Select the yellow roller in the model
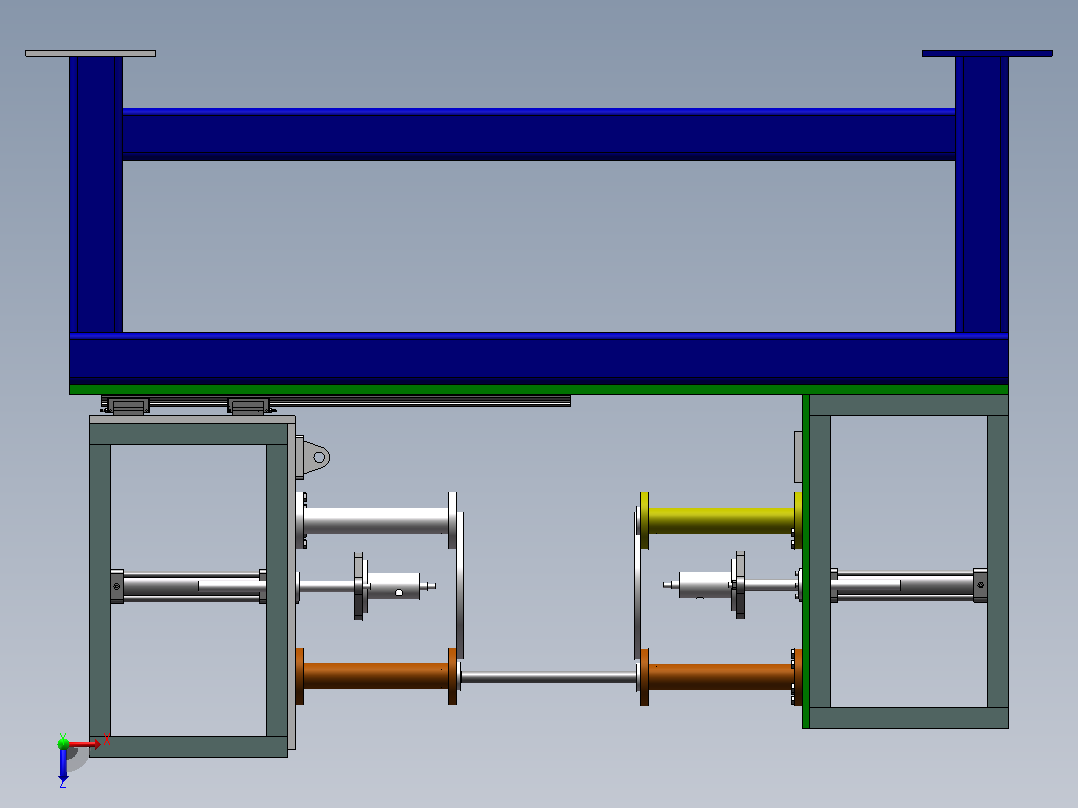The height and width of the screenshot is (808, 1078). click(721, 521)
